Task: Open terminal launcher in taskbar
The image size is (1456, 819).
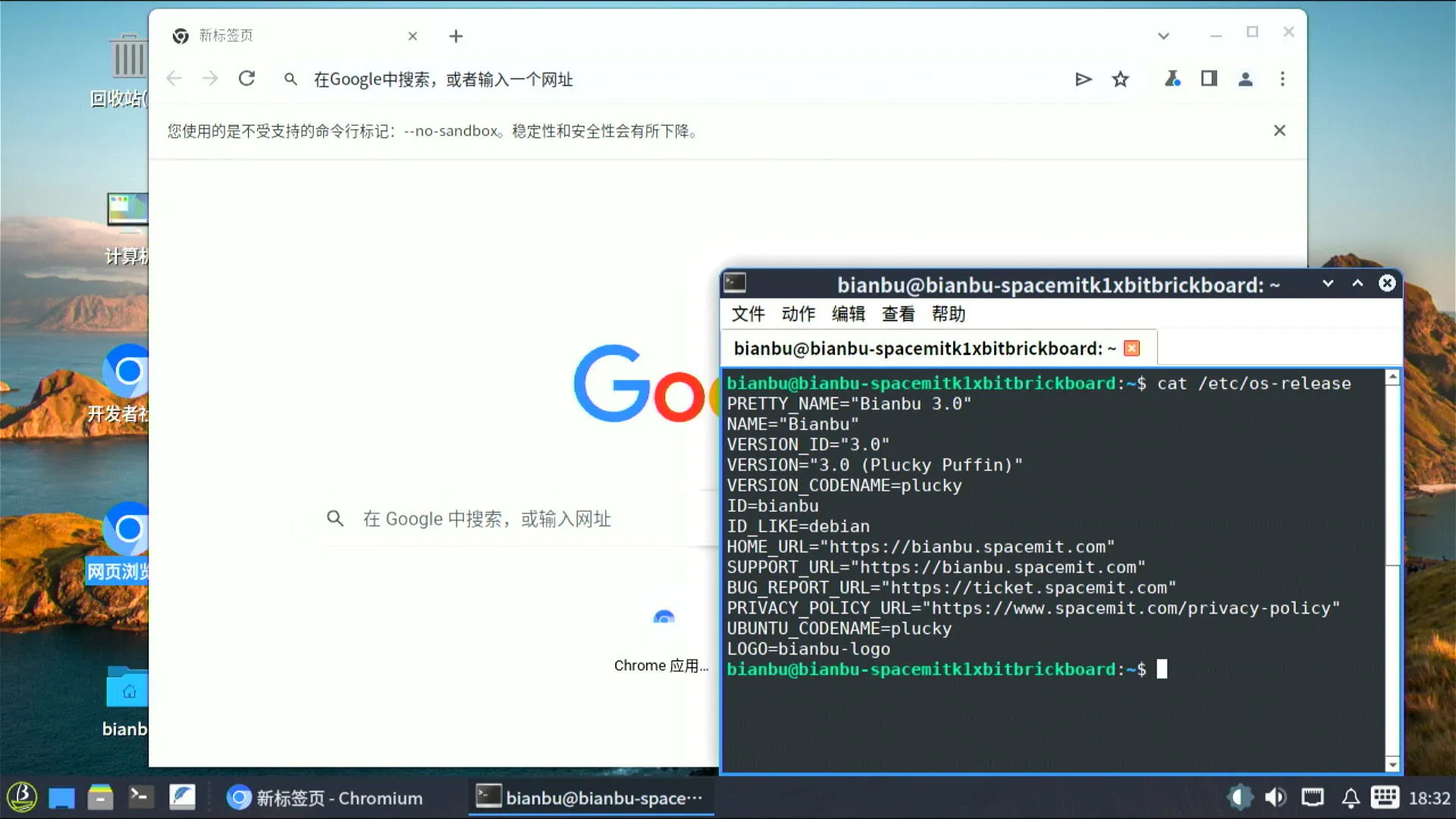Action: tap(140, 797)
